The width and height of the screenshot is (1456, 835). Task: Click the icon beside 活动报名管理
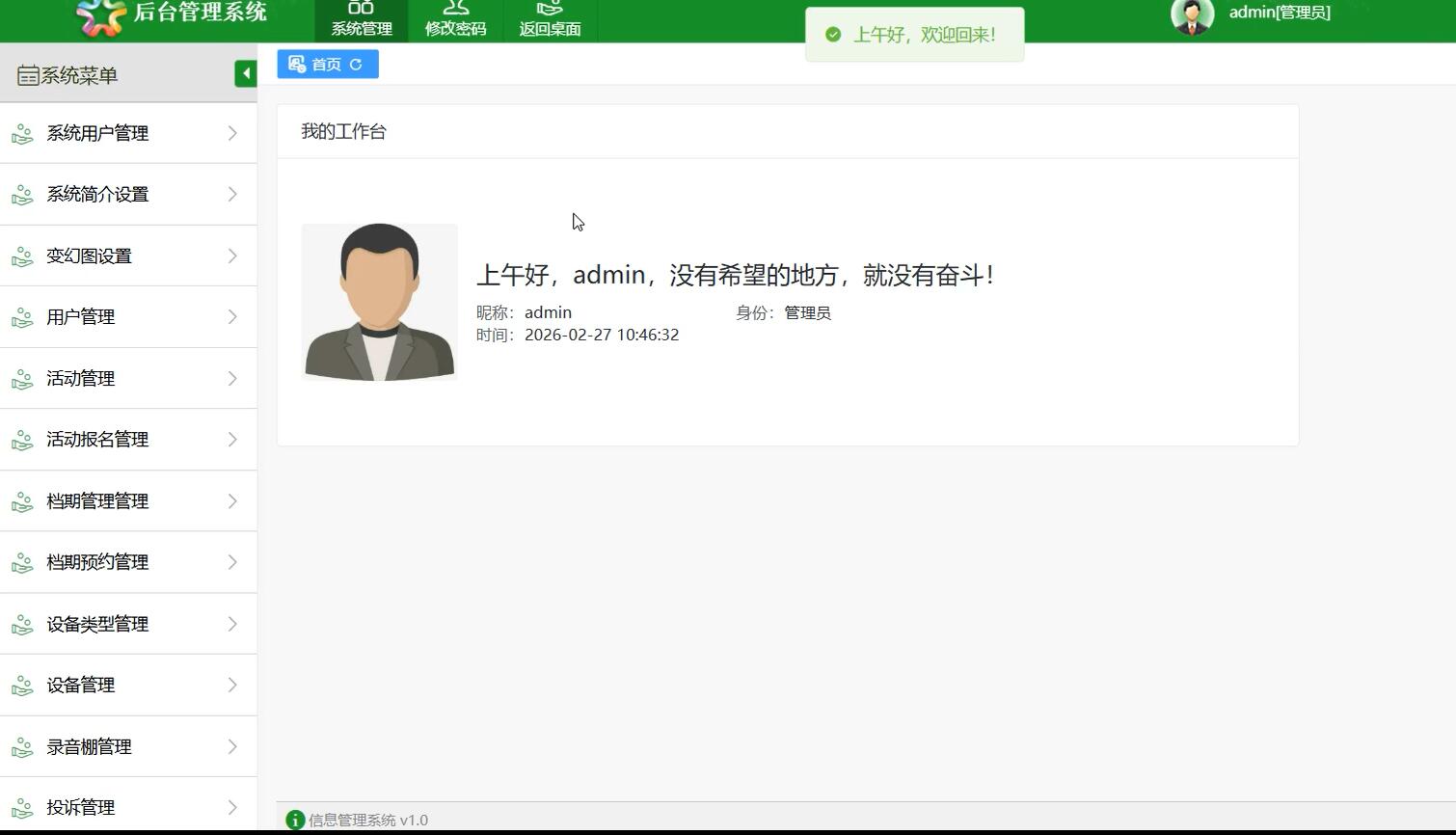click(x=22, y=440)
